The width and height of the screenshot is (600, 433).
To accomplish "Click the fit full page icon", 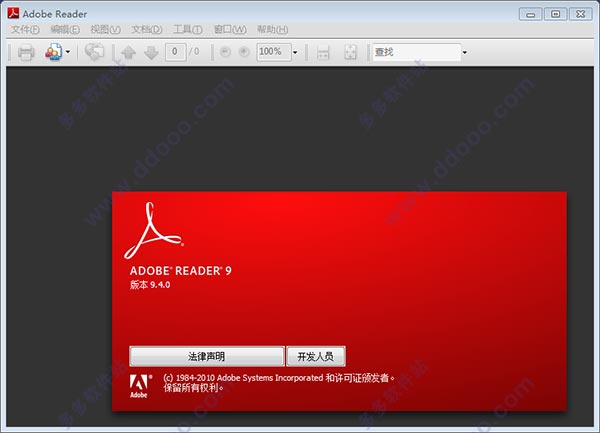I will [350, 52].
